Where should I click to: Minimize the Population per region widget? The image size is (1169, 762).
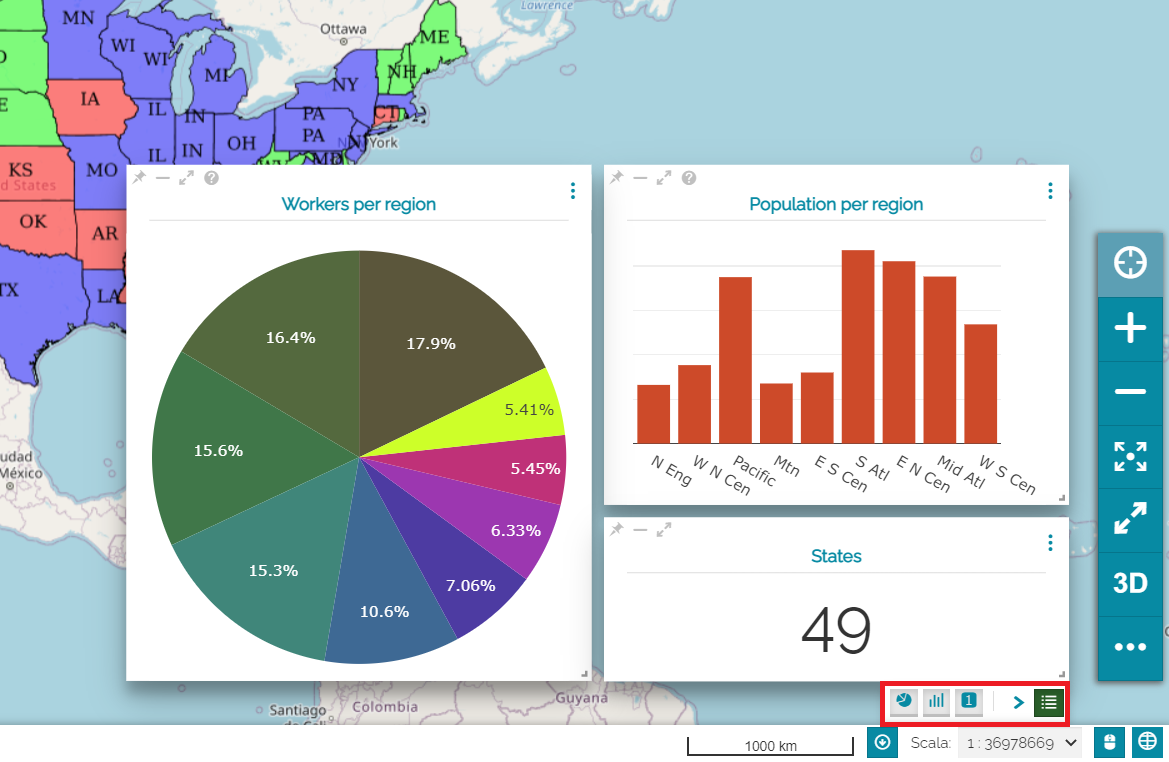pos(640,178)
